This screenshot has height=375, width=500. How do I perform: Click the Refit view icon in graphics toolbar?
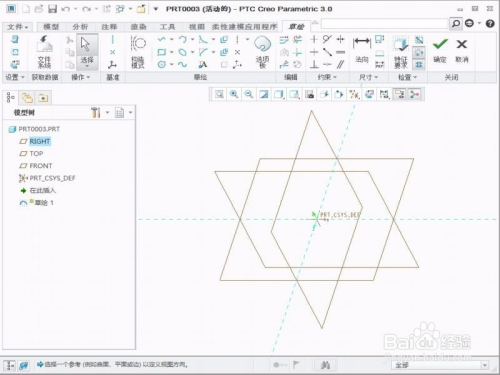pos(219,94)
